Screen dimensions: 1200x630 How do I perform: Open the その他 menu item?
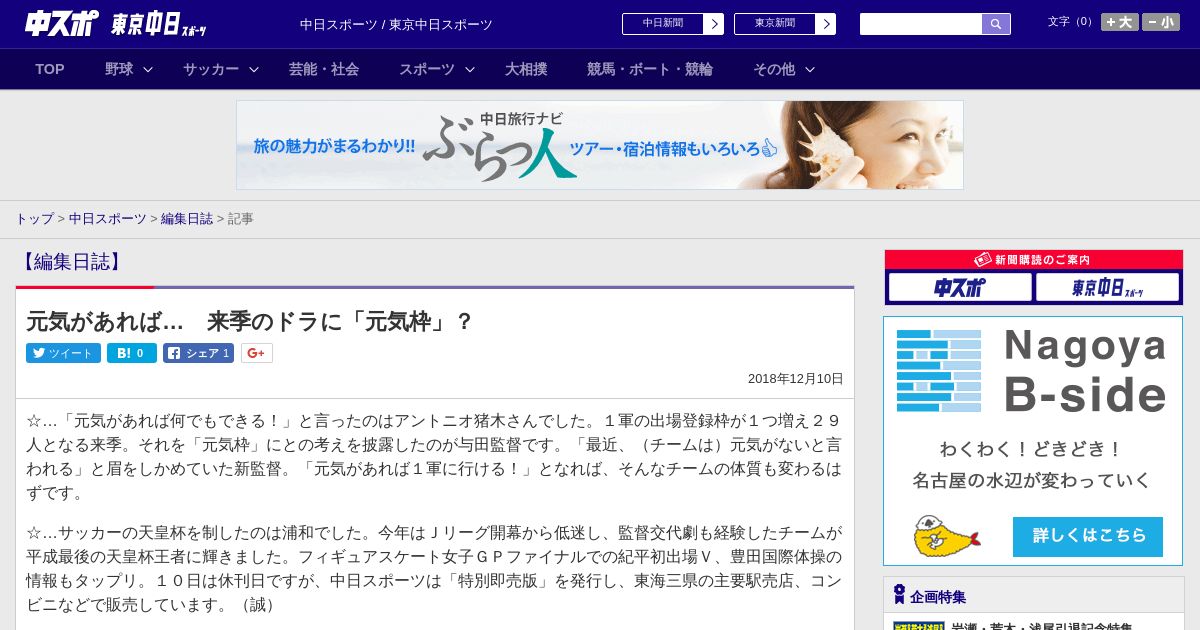[x=774, y=69]
